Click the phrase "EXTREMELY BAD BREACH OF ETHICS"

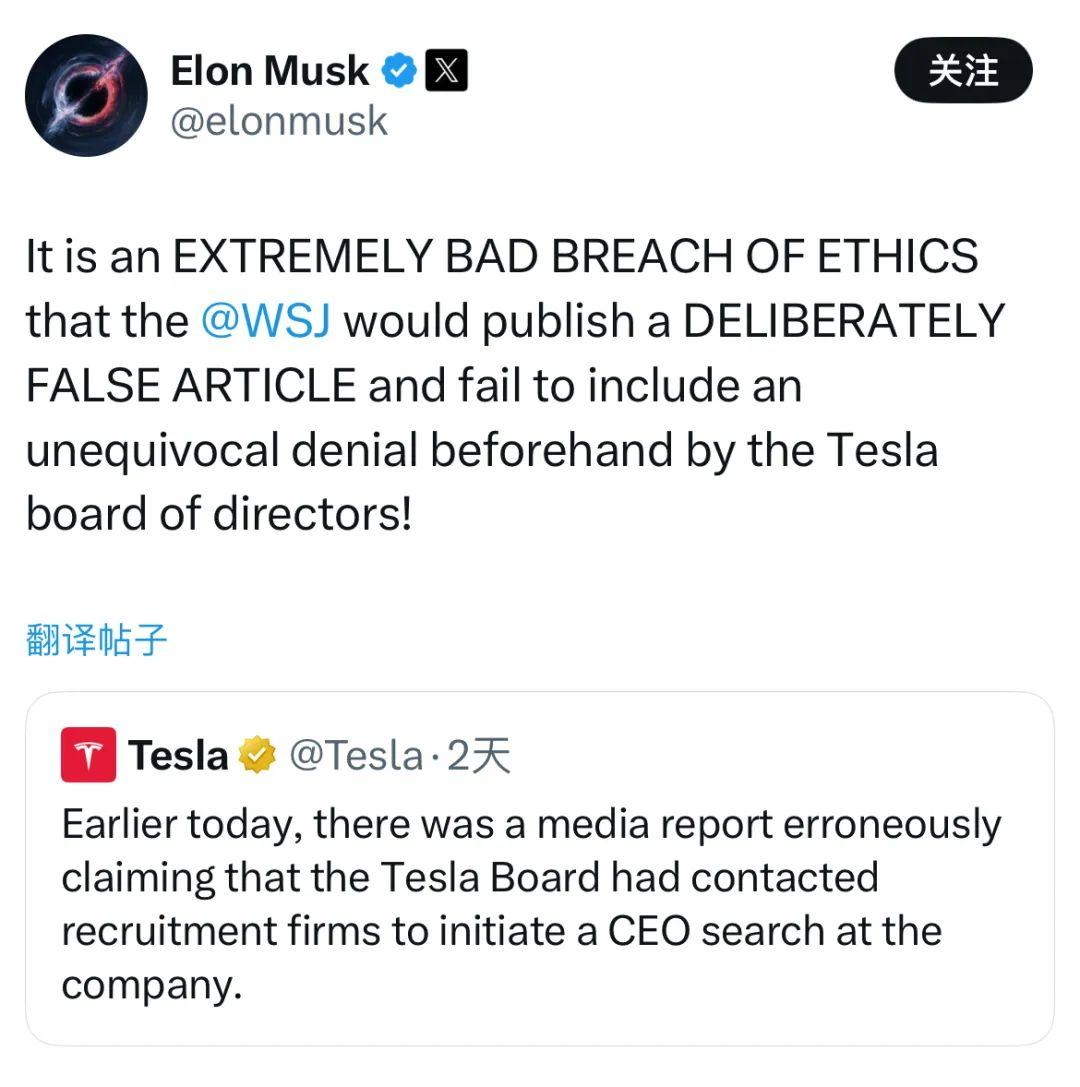coord(575,257)
